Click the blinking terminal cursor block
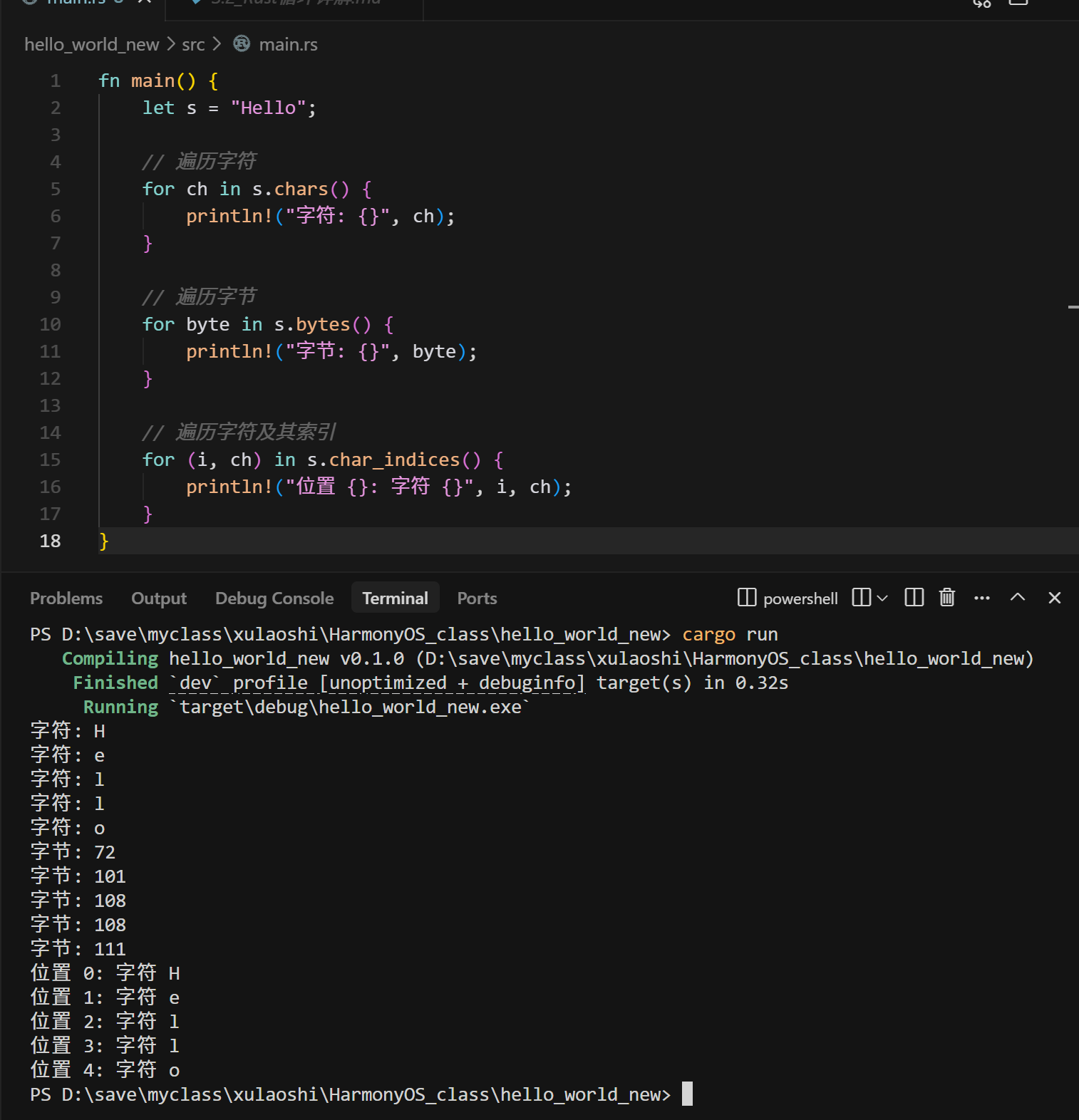The image size is (1079, 1120). tap(687, 1094)
